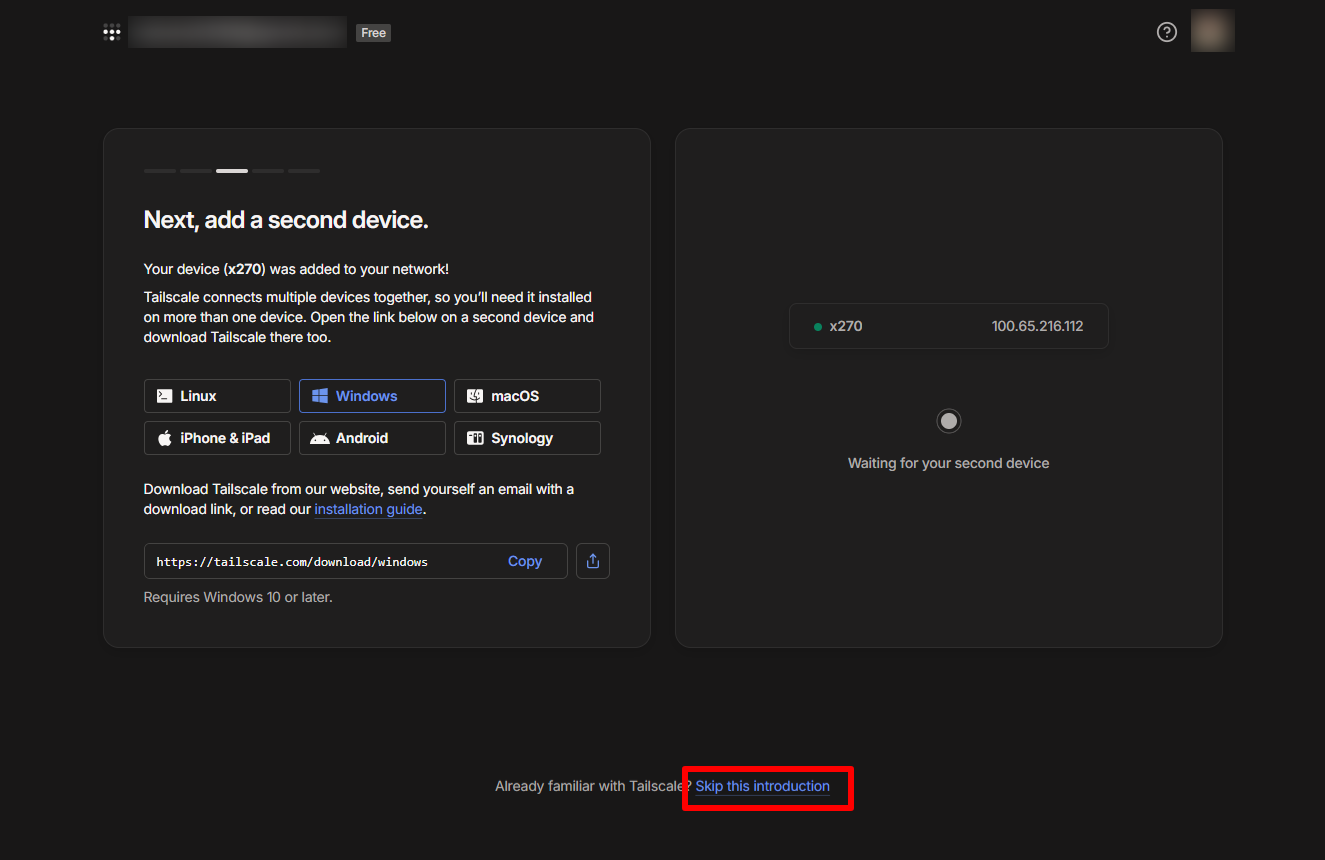1325x860 pixels.
Task: Choose the iPhone & iPad option
Action: click(x=217, y=438)
